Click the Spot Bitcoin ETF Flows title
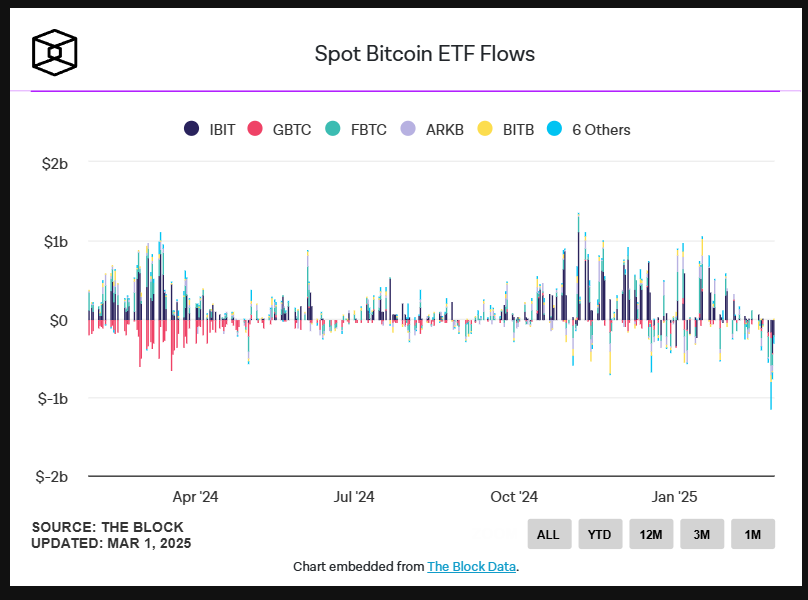 coord(425,53)
